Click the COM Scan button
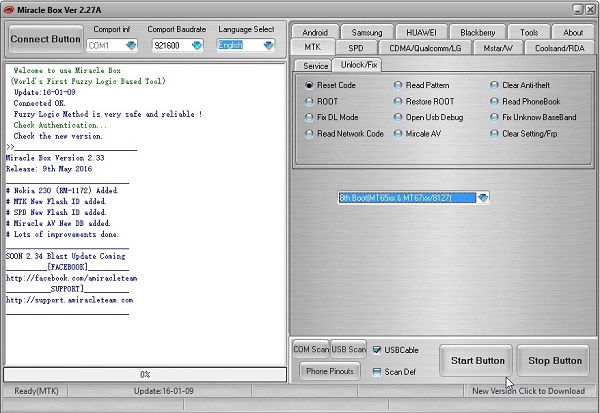The width and height of the screenshot is (600, 413). (310, 349)
